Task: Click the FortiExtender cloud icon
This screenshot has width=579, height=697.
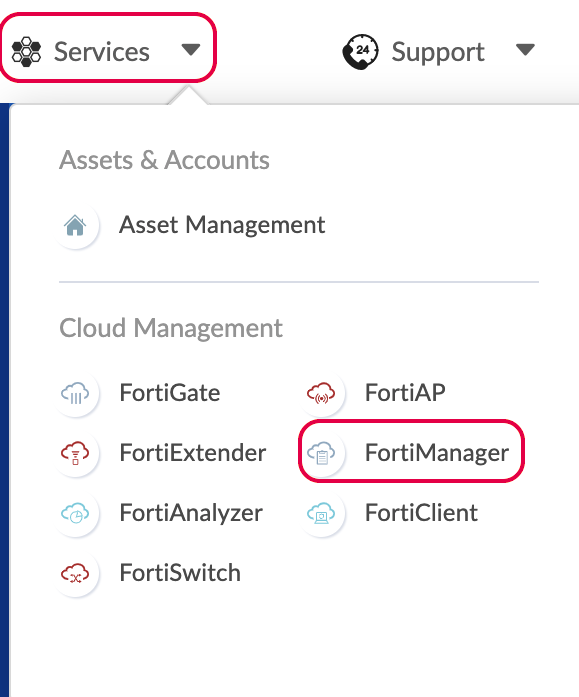Action: coord(75,453)
